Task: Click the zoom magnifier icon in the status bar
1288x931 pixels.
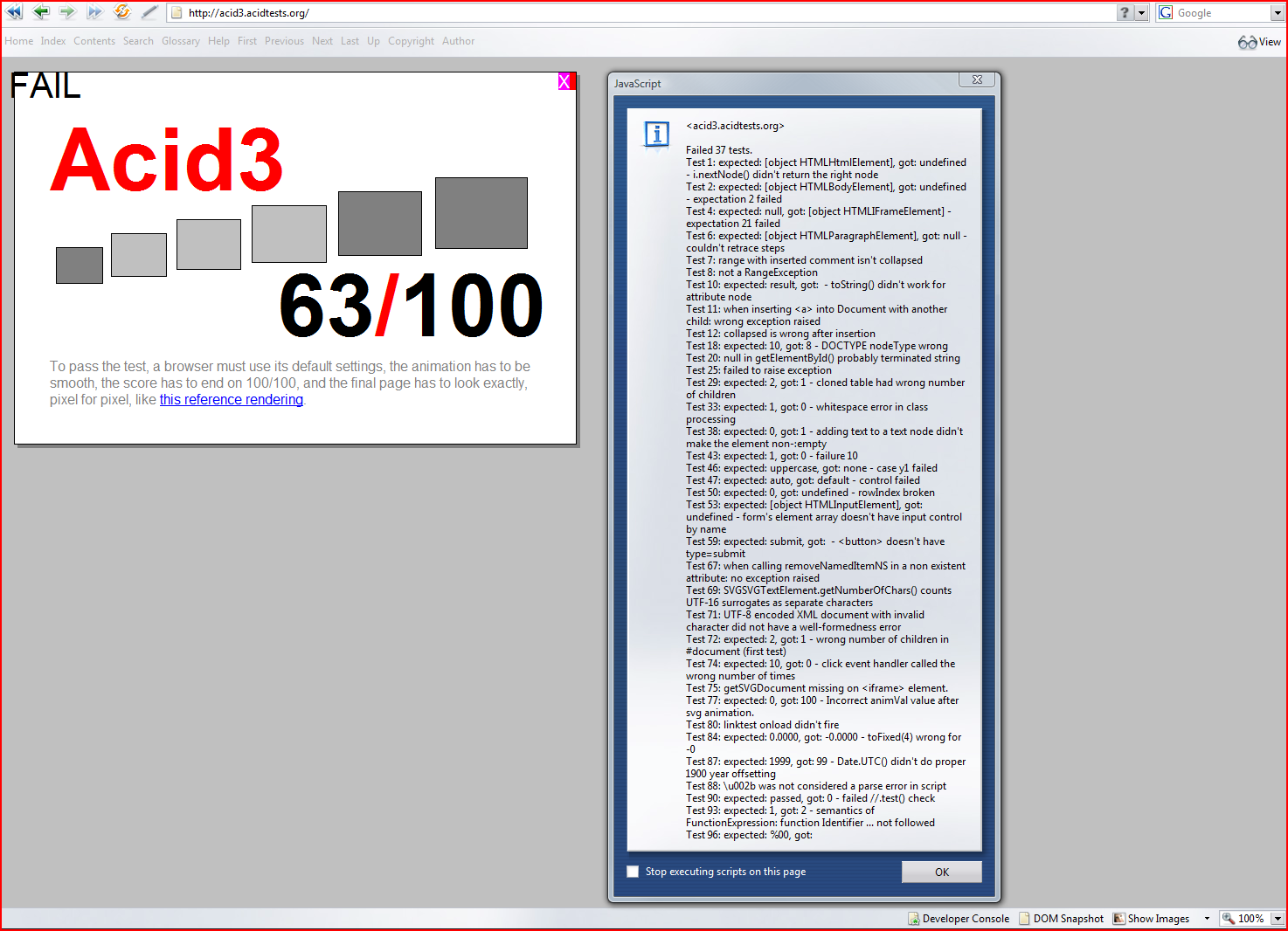Action: tap(1229, 918)
